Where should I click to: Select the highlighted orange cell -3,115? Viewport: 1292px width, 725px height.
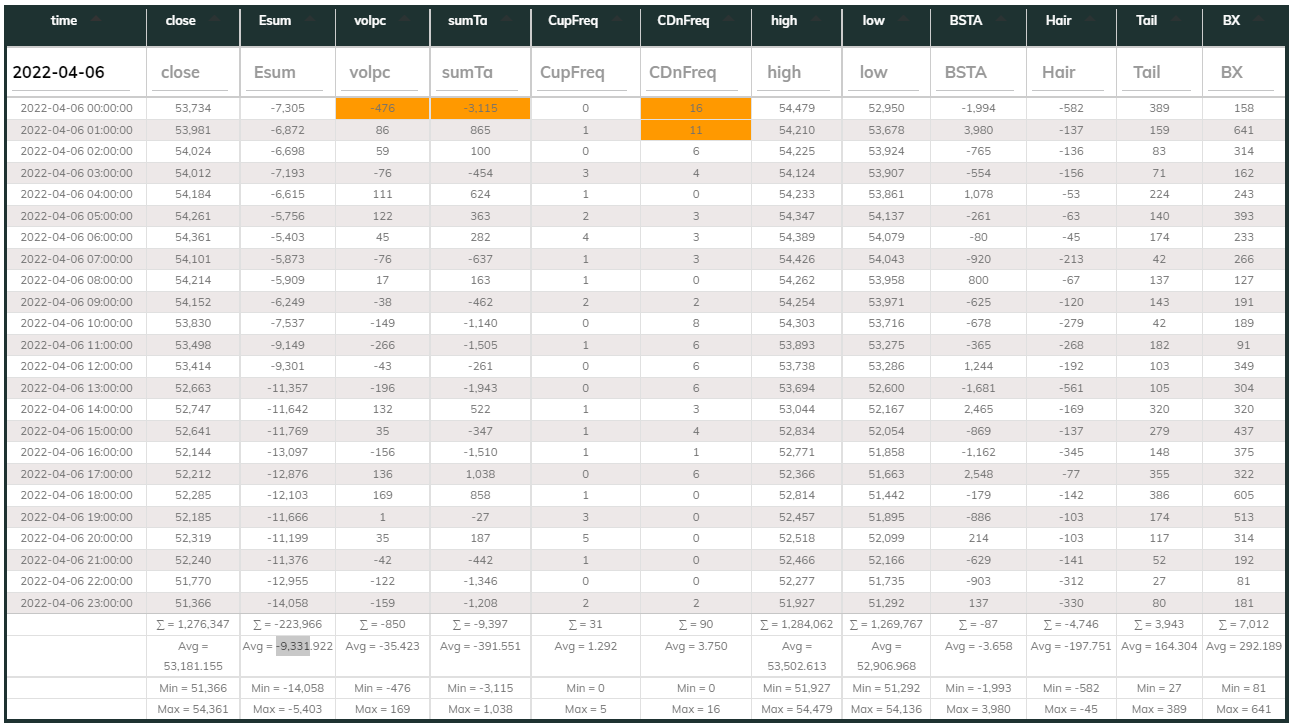coord(481,108)
